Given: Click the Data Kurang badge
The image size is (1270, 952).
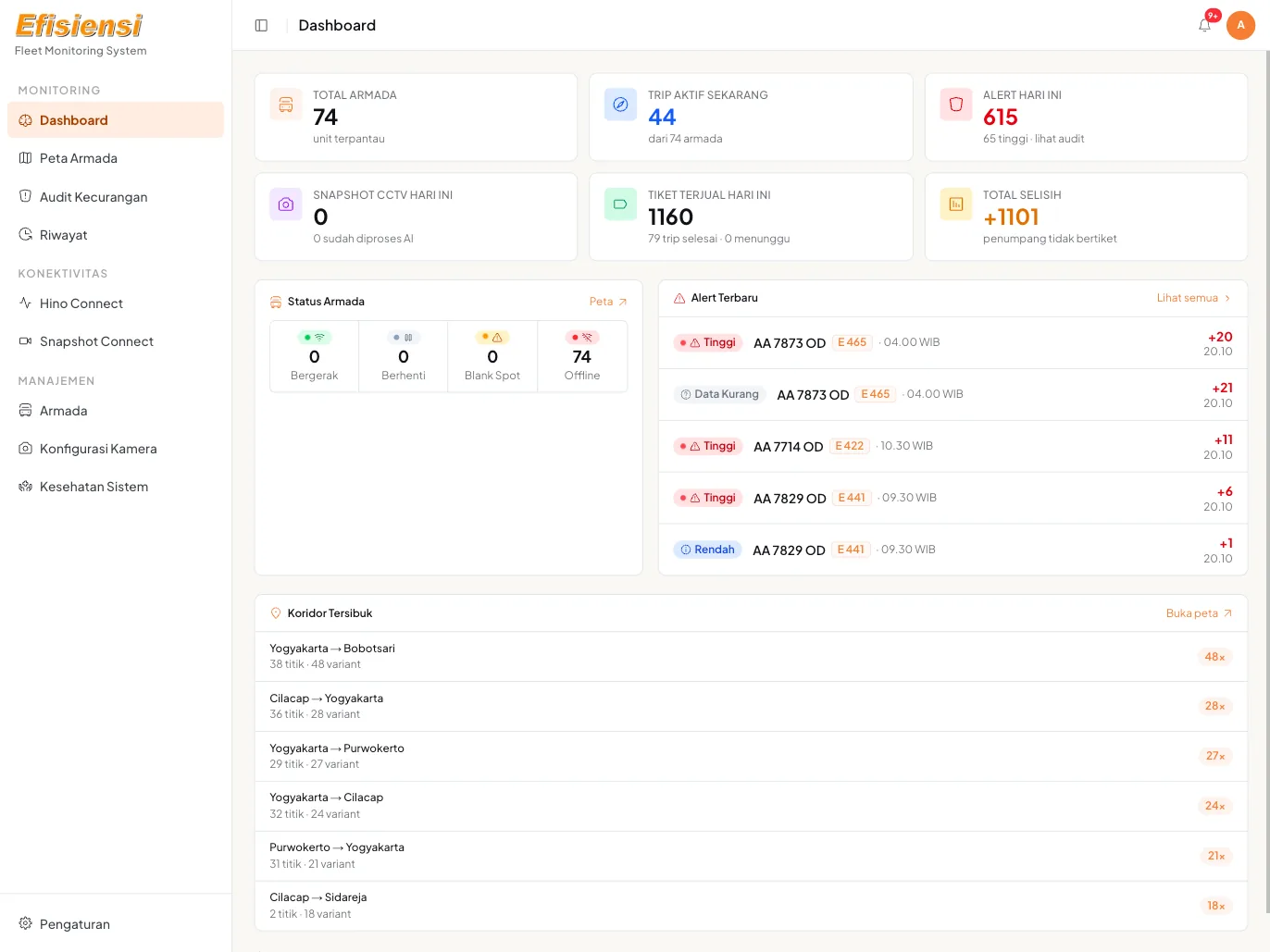Looking at the screenshot, I should [719, 394].
